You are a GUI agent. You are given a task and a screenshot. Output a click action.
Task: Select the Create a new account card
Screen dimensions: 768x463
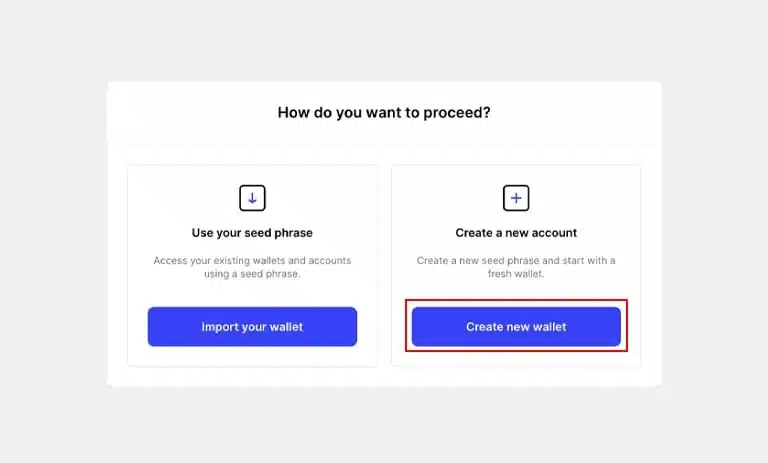(516, 266)
